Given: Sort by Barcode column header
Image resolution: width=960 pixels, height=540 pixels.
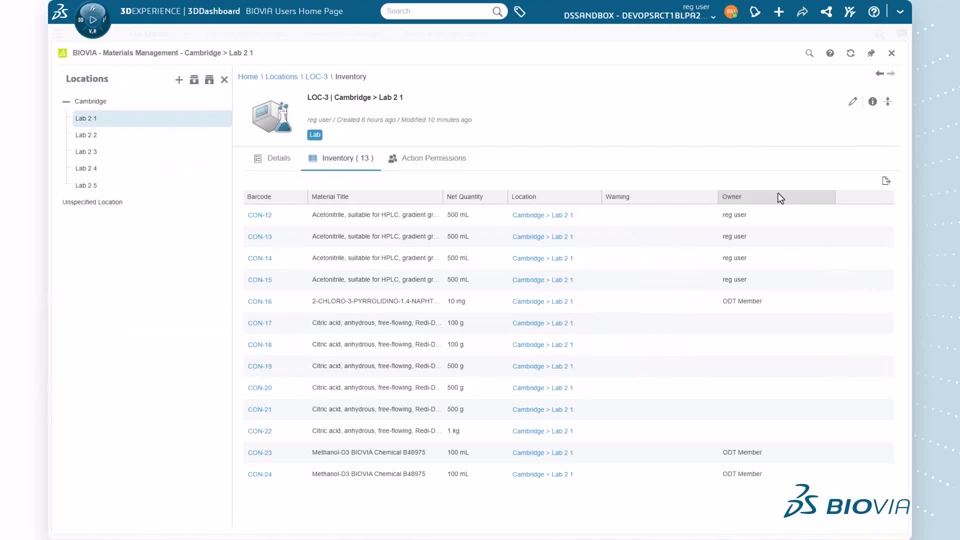Looking at the screenshot, I should point(276,197).
